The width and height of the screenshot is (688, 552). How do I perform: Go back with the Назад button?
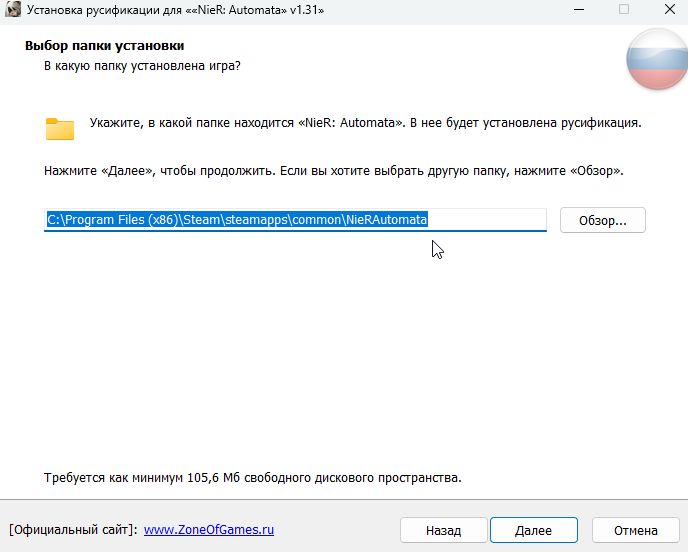click(444, 530)
